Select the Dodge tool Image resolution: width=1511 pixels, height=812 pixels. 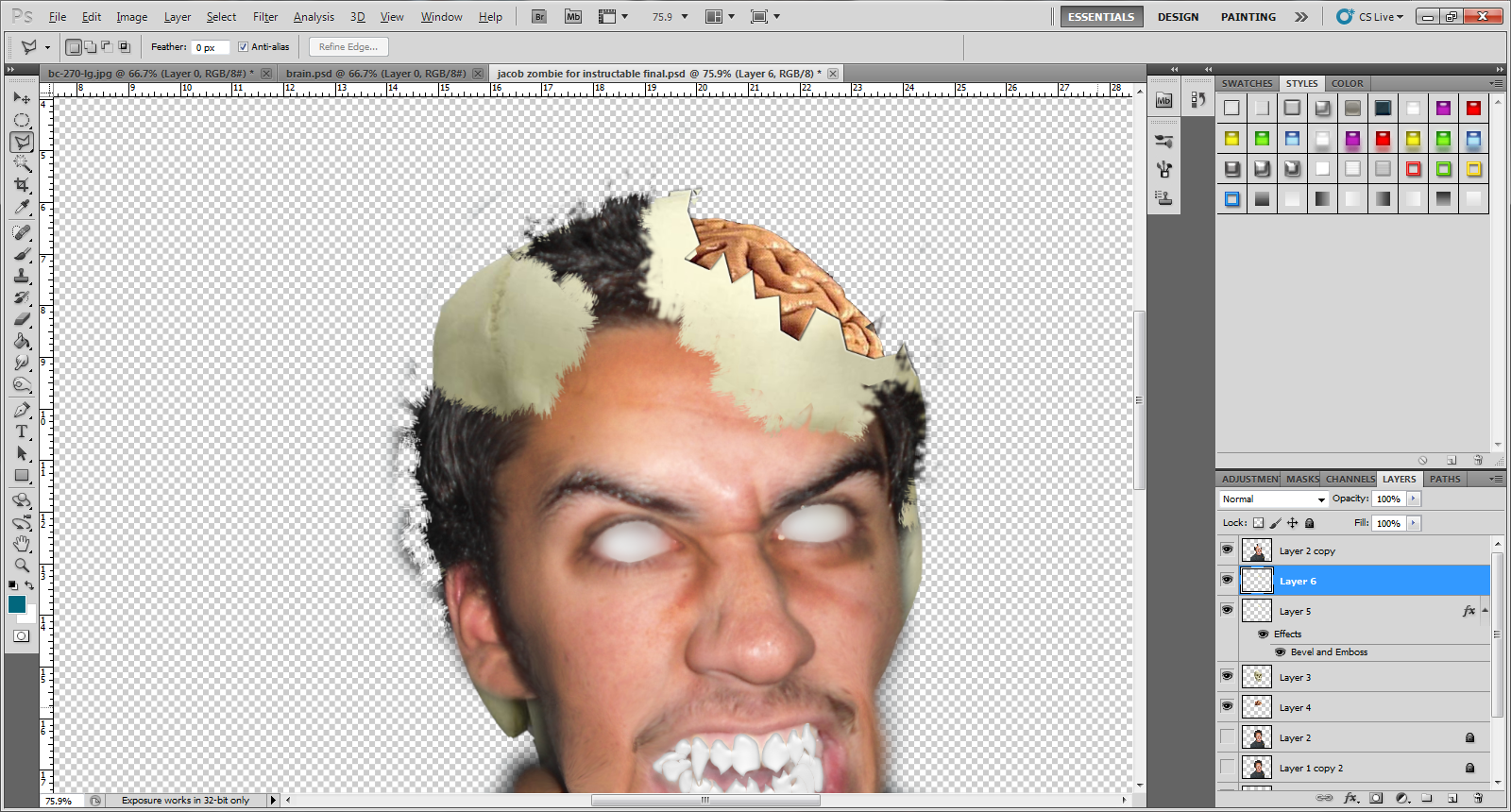tap(22, 384)
